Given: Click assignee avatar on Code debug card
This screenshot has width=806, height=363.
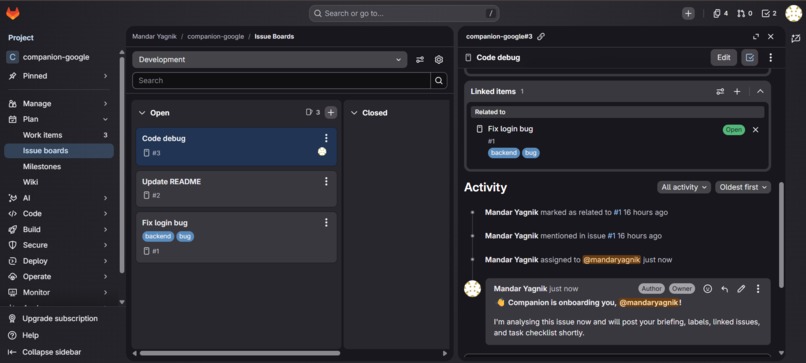Looking at the screenshot, I should [x=322, y=152].
